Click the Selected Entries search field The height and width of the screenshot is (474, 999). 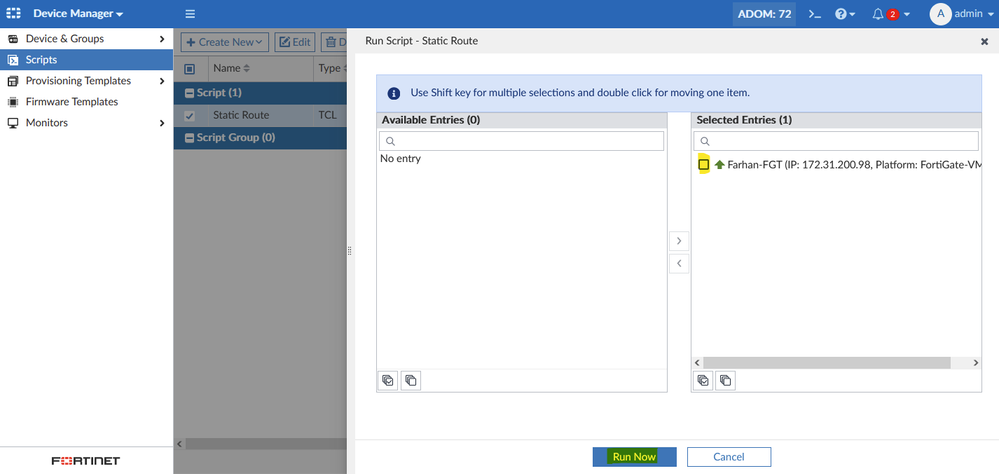tap(836, 141)
